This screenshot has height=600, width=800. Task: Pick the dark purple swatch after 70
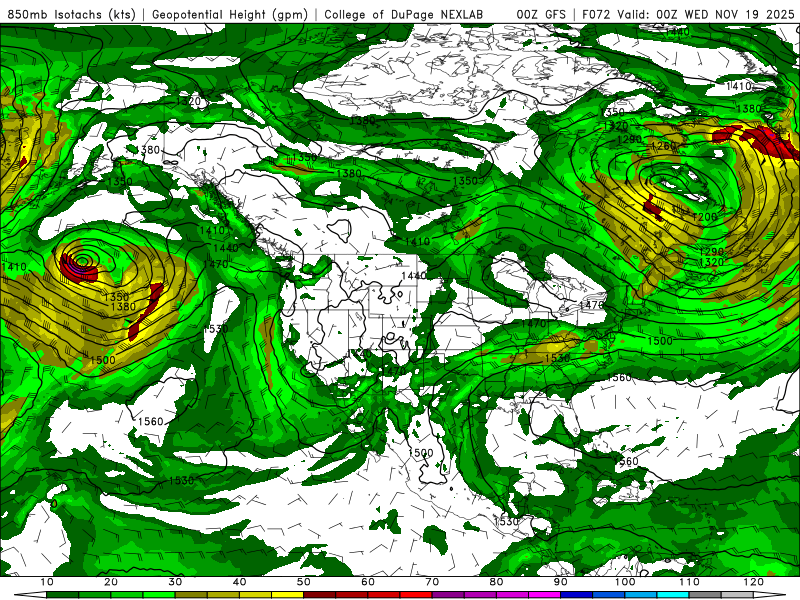pos(448,595)
